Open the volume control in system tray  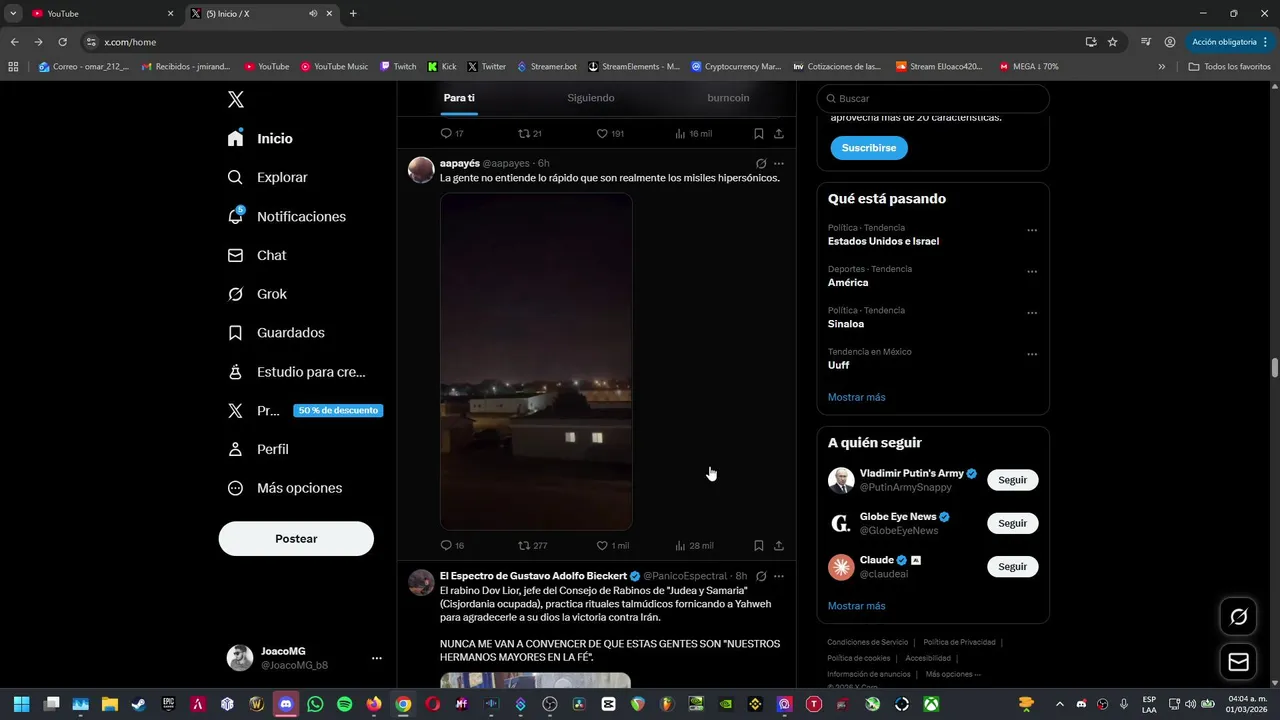click(1189, 704)
